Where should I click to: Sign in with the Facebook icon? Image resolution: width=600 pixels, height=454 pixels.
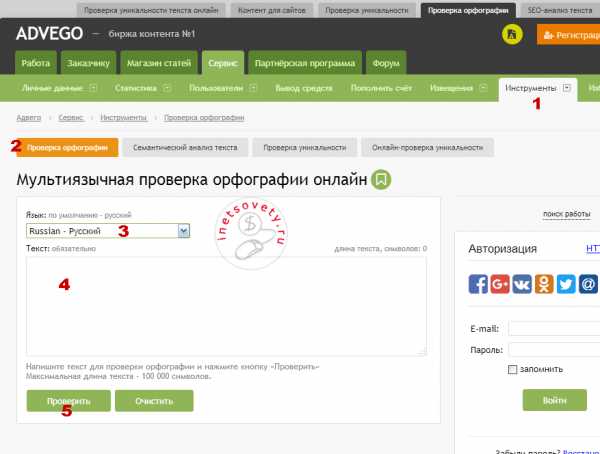pyautogui.click(x=478, y=284)
